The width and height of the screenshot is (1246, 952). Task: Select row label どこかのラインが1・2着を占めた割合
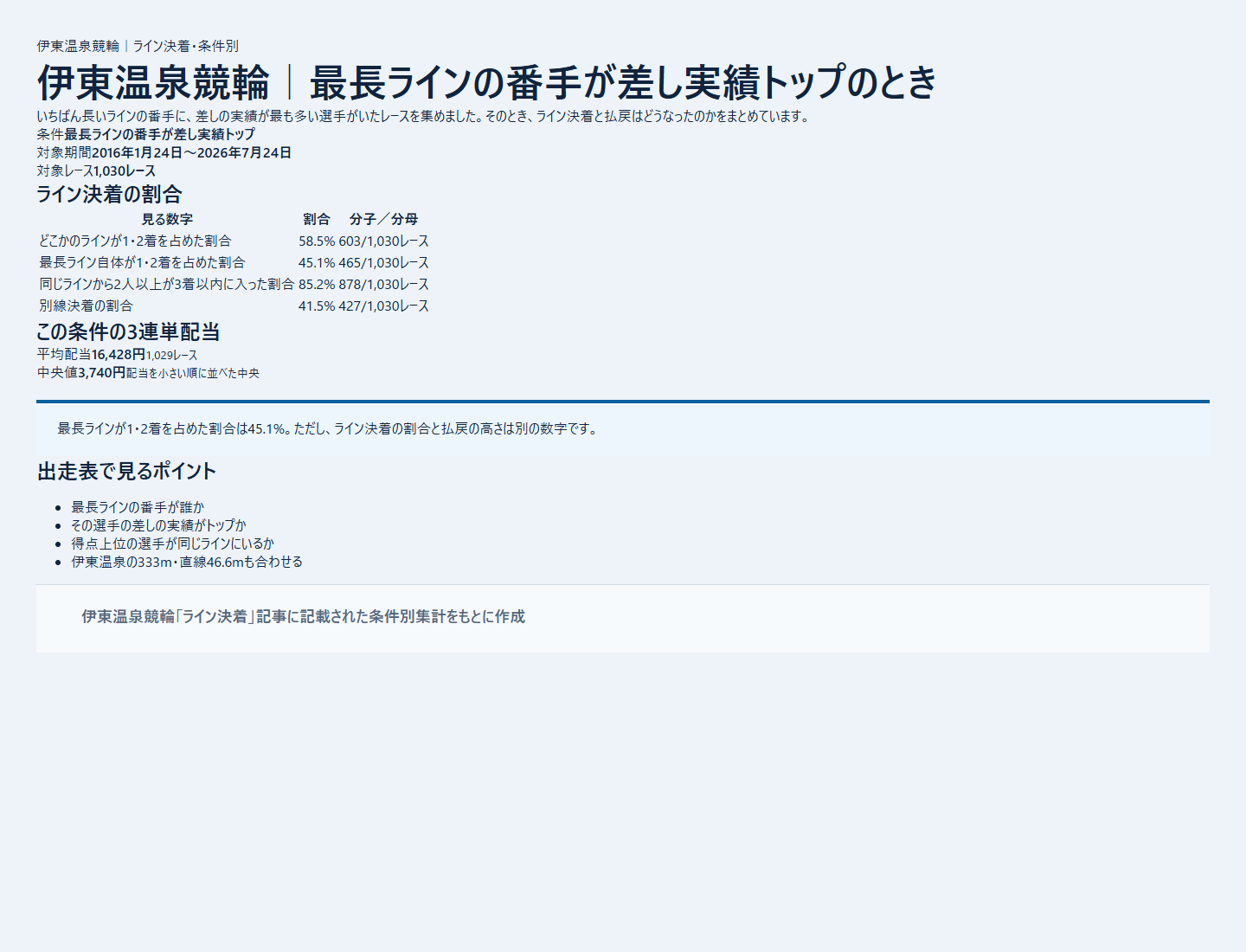(135, 241)
